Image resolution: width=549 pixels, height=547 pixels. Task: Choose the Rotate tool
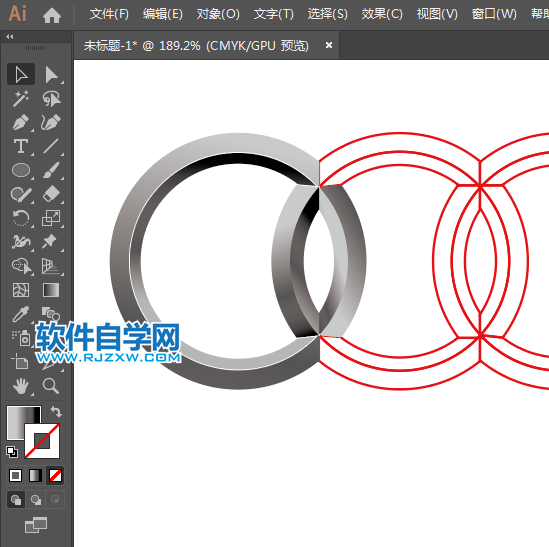21,218
